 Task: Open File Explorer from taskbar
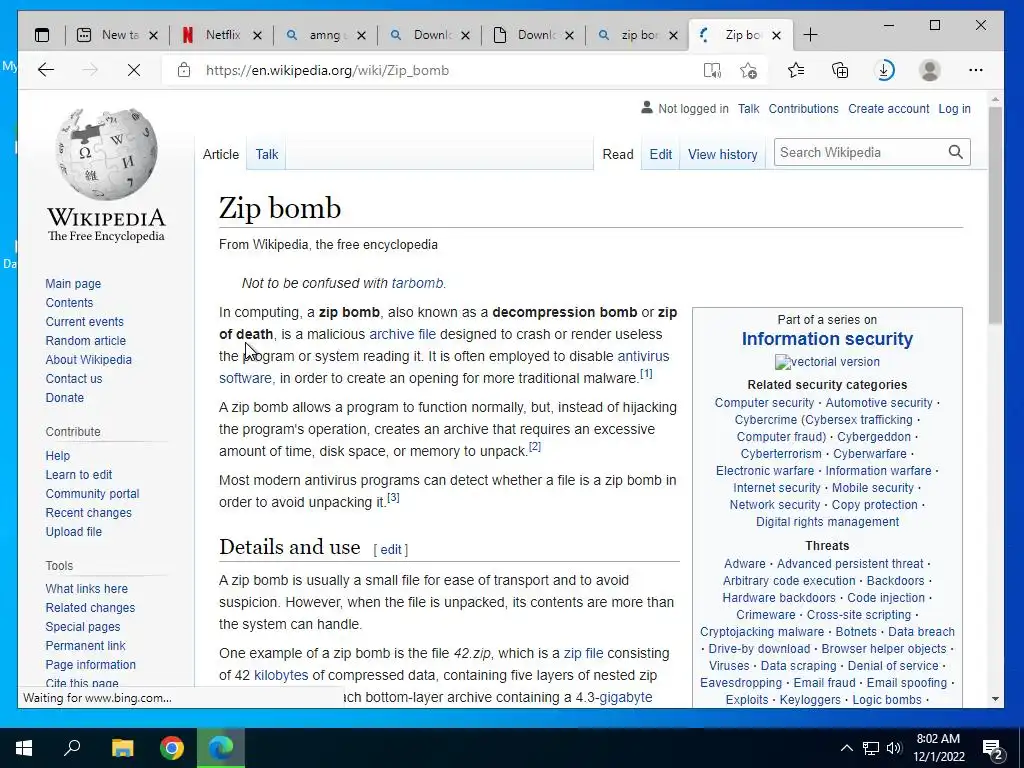(122, 748)
